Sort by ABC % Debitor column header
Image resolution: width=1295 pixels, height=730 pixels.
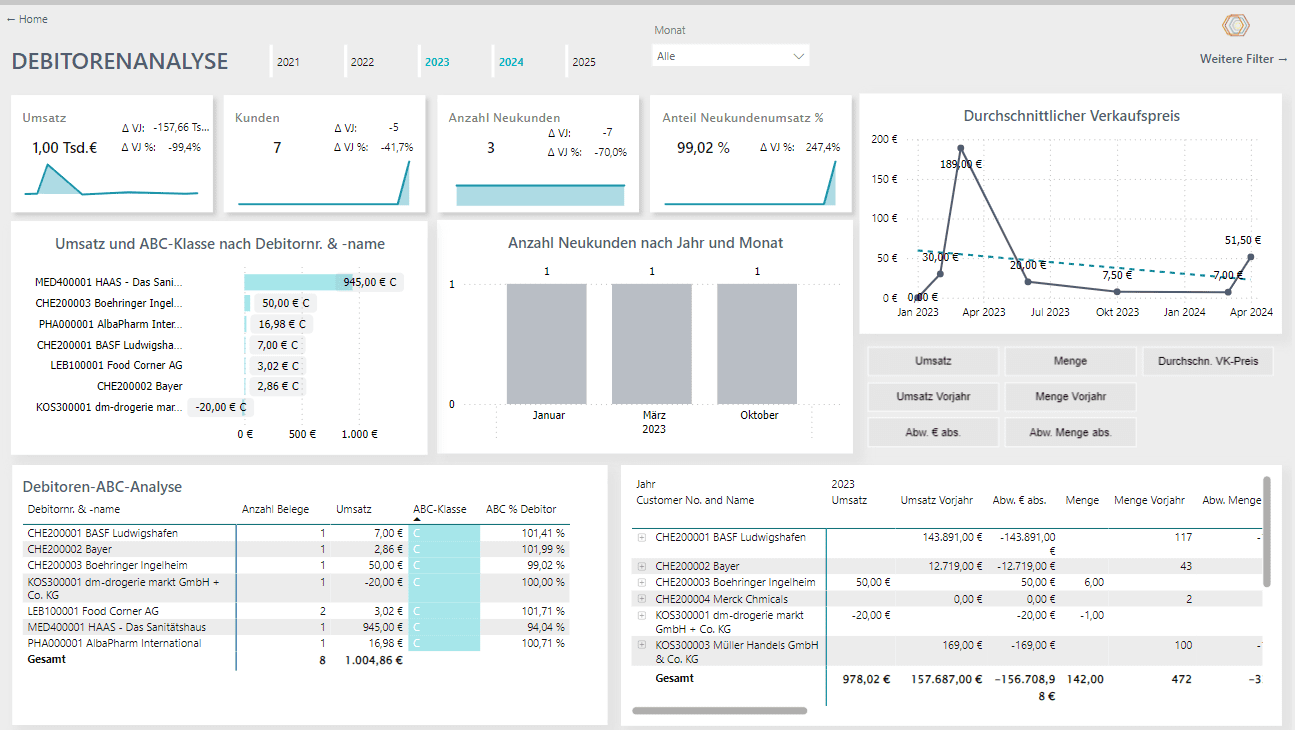tap(521, 509)
